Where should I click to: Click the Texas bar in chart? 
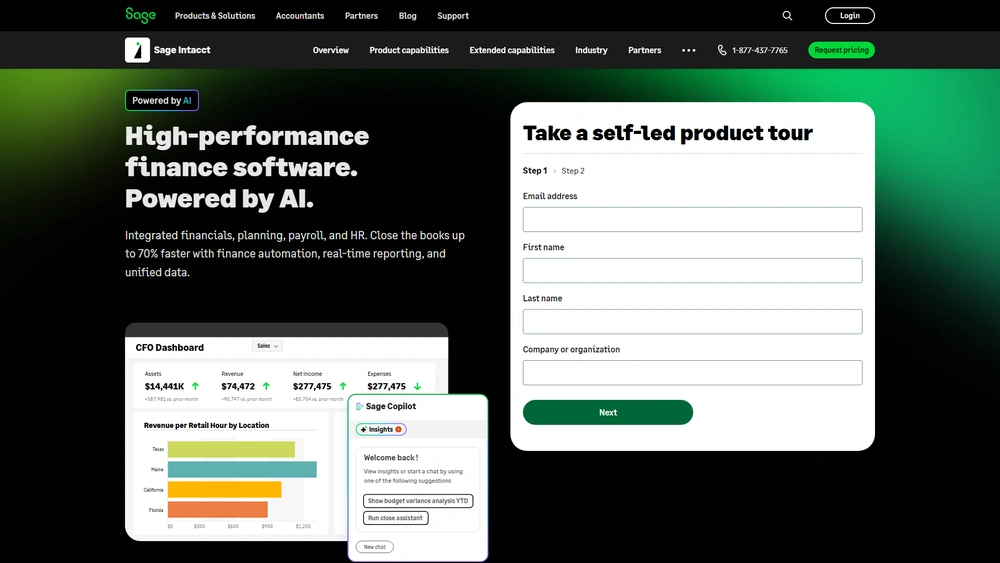[x=231, y=449]
